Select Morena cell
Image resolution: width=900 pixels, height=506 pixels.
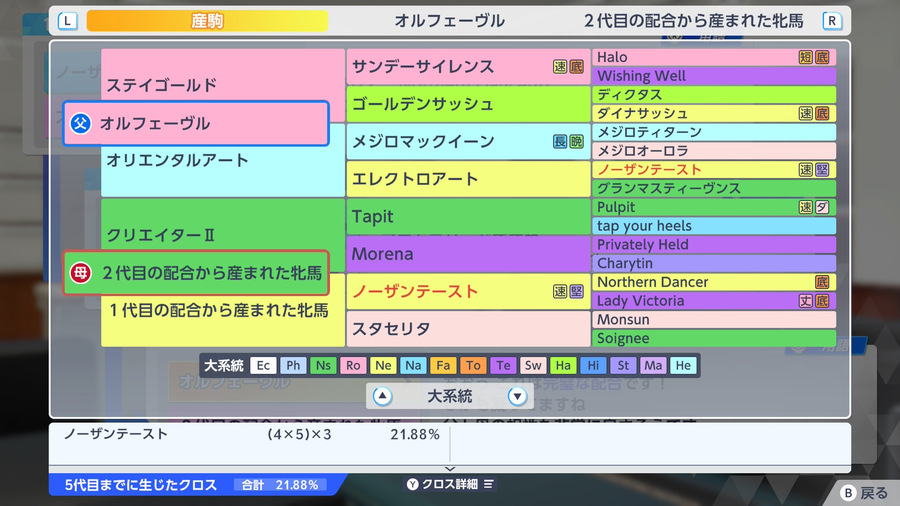(468, 254)
